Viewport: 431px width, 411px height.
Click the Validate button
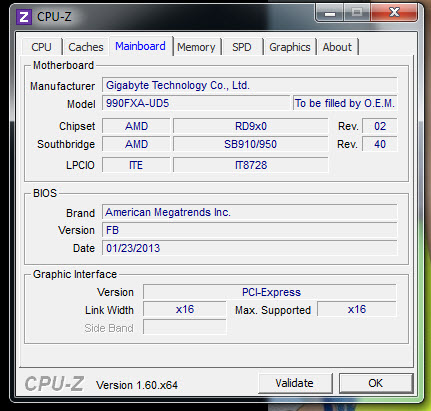click(295, 383)
